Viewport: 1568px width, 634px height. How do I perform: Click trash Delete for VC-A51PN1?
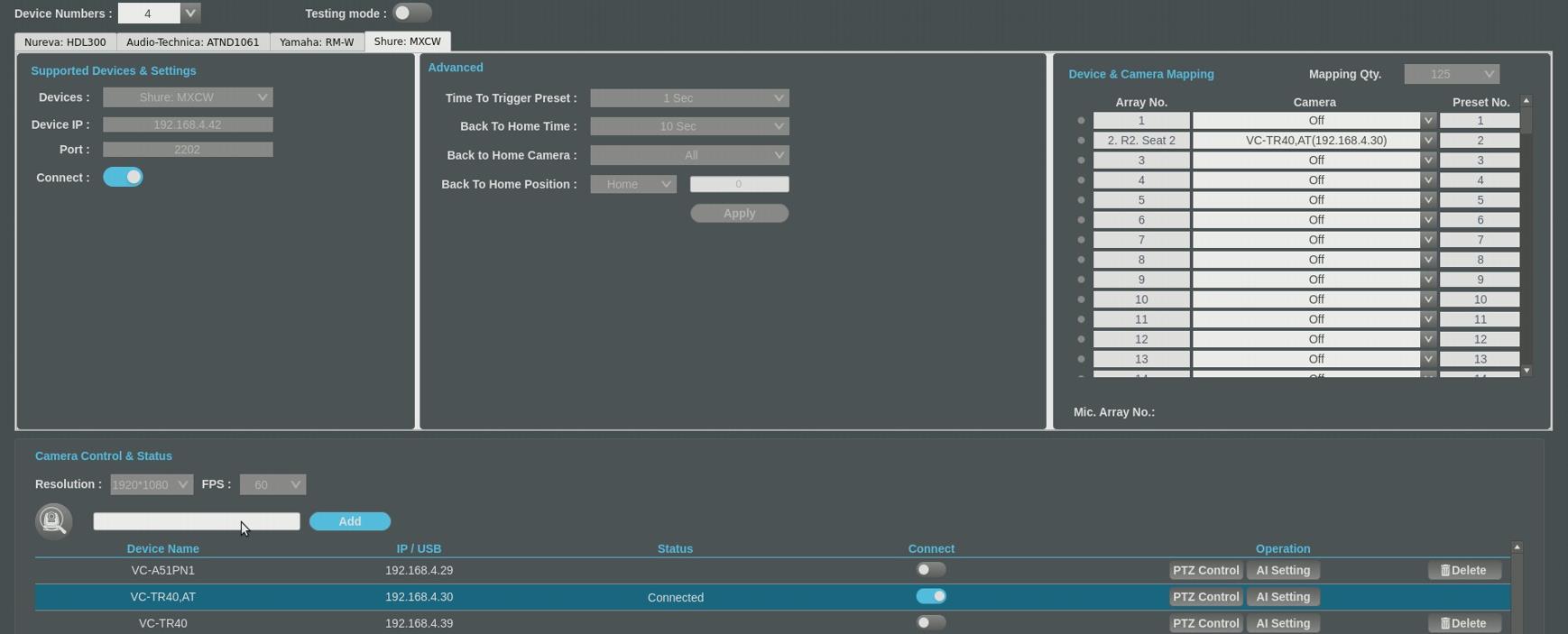click(x=1463, y=570)
